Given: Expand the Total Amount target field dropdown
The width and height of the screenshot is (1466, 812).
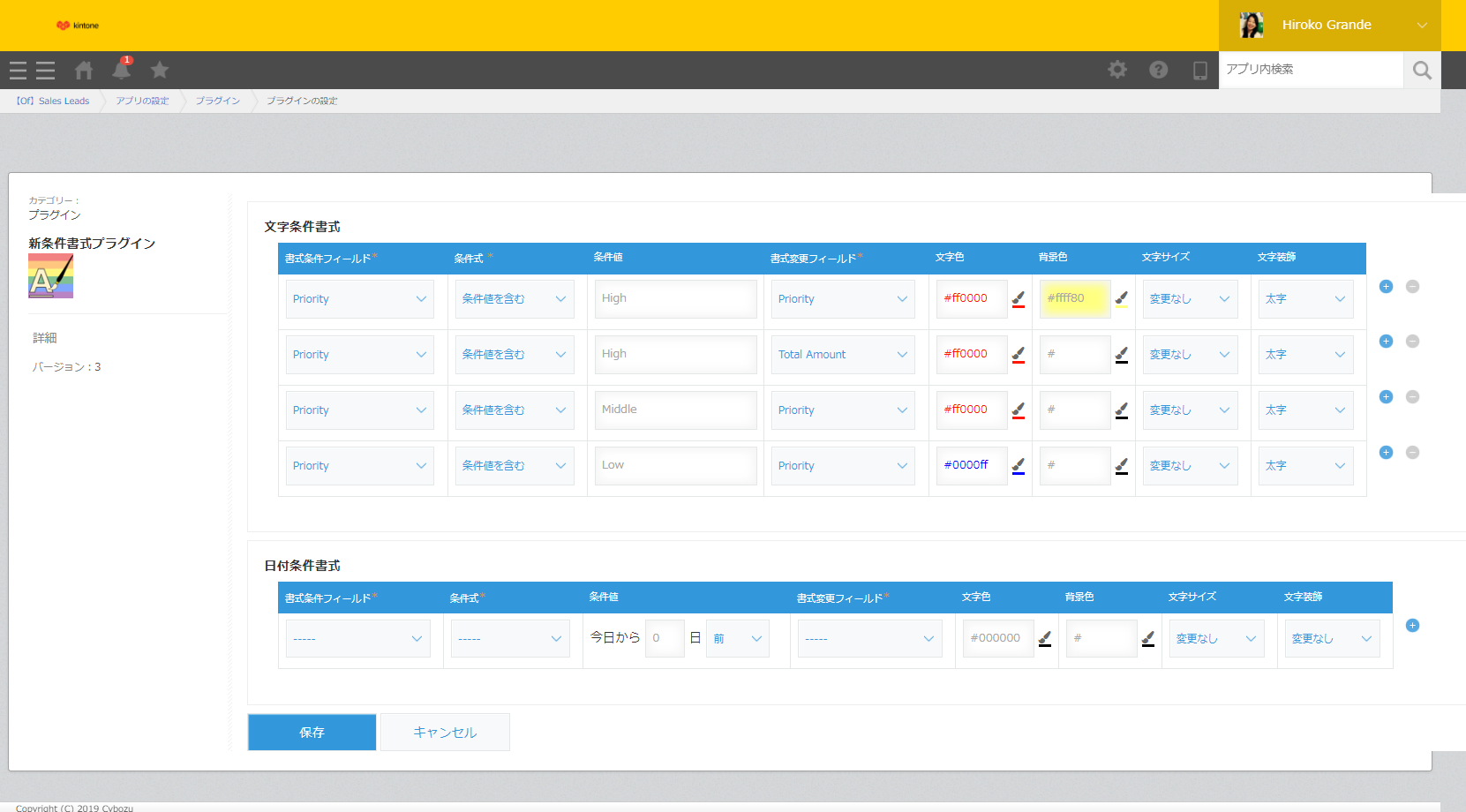Looking at the screenshot, I should point(842,355).
